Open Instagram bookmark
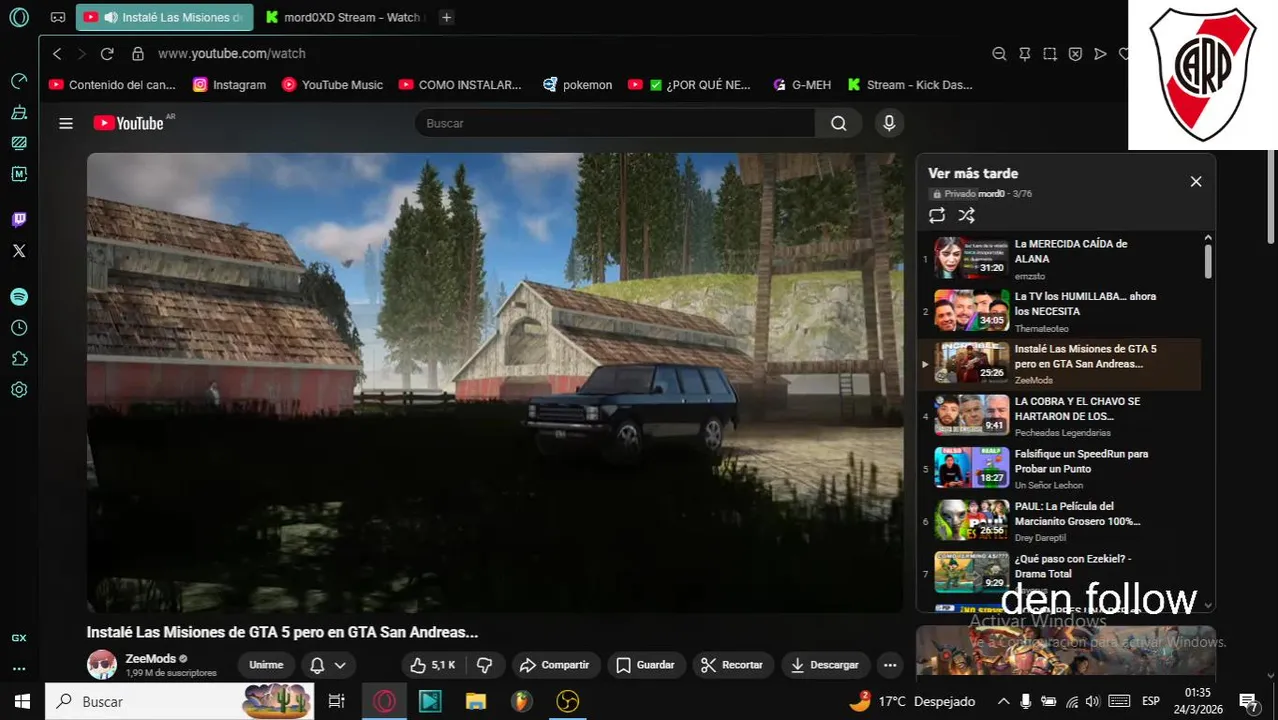This screenshot has height=720, width=1278. tap(229, 85)
